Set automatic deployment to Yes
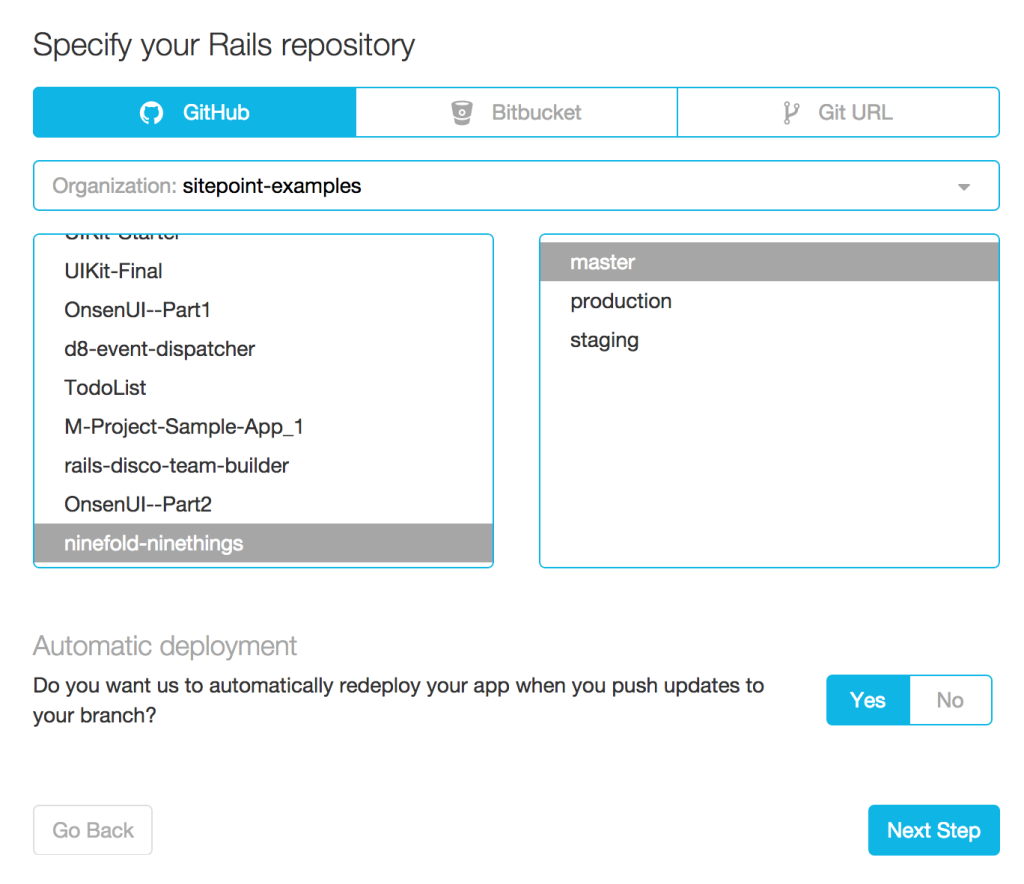This screenshot has width=1024, height=884. (x=867, y=700)
